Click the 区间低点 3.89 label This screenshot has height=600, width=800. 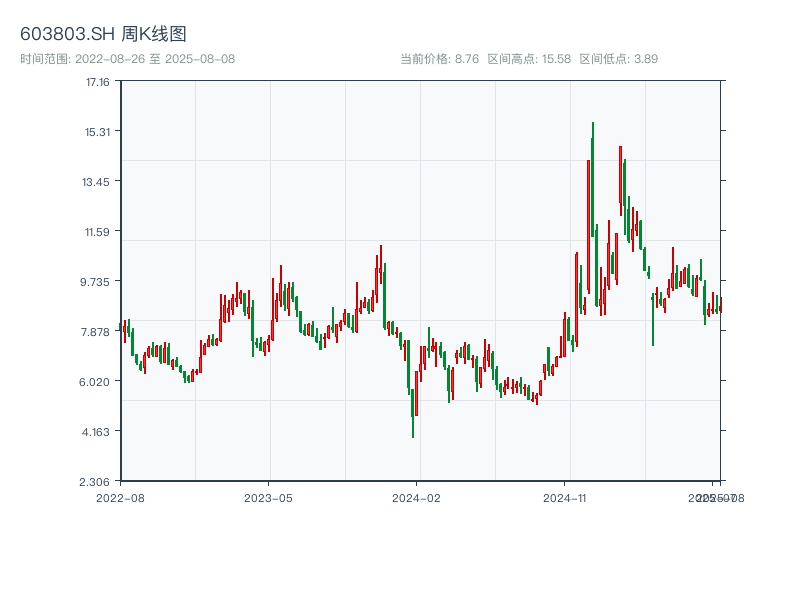pos(618,59)
